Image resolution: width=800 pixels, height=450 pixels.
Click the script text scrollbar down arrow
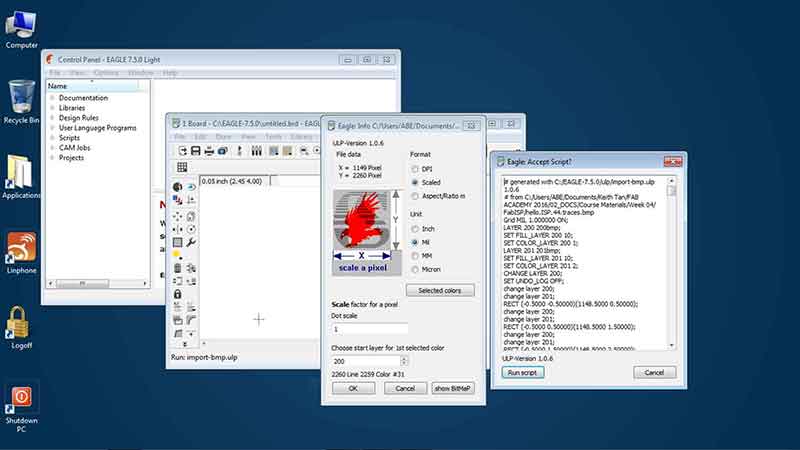point(671,345)
